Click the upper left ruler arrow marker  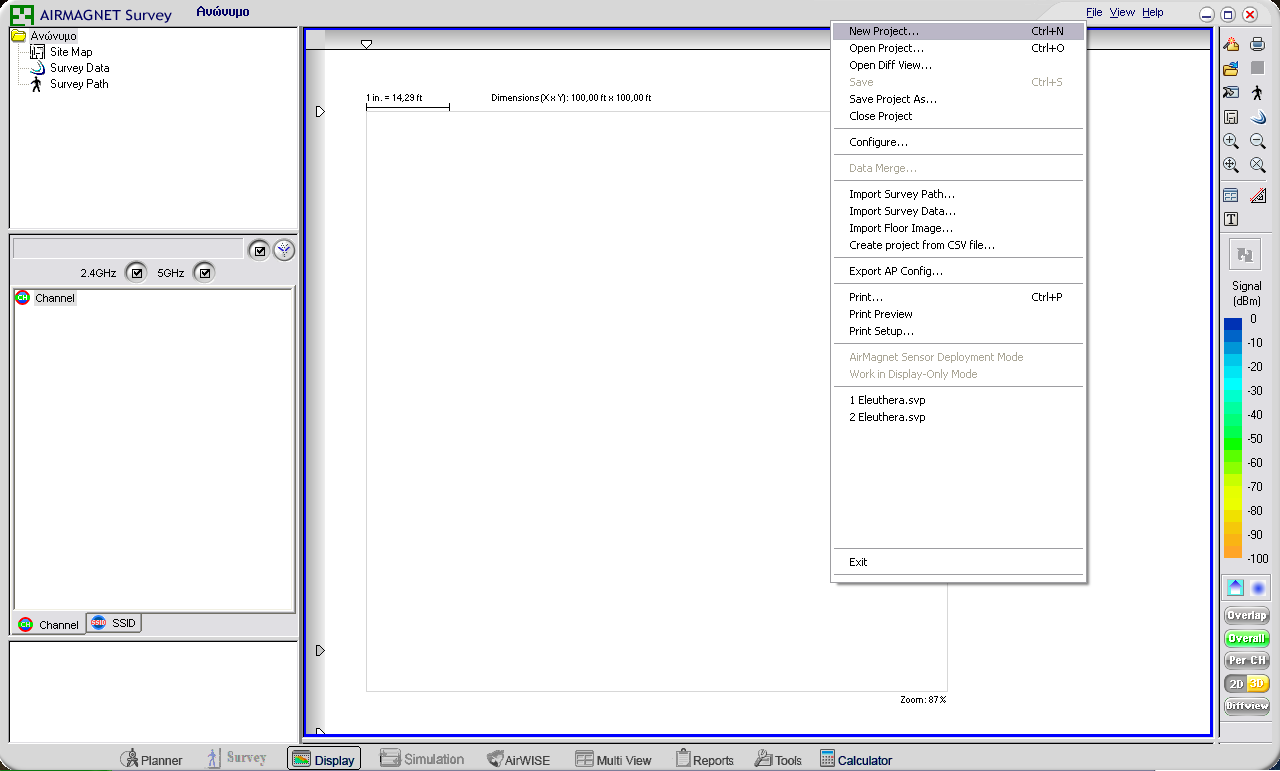point(320,112)
